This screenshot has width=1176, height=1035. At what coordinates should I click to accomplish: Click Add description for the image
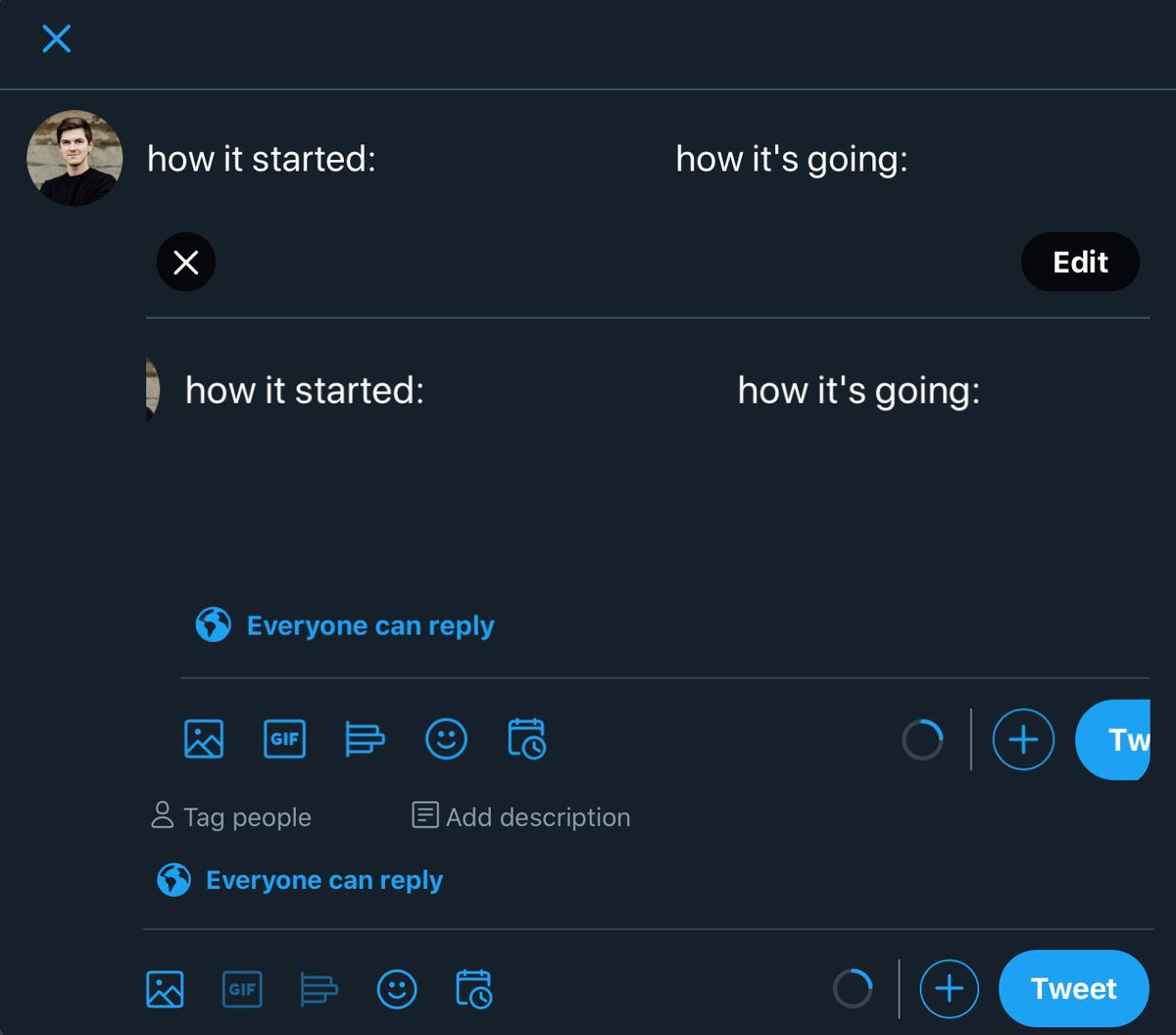pos(520,816)
